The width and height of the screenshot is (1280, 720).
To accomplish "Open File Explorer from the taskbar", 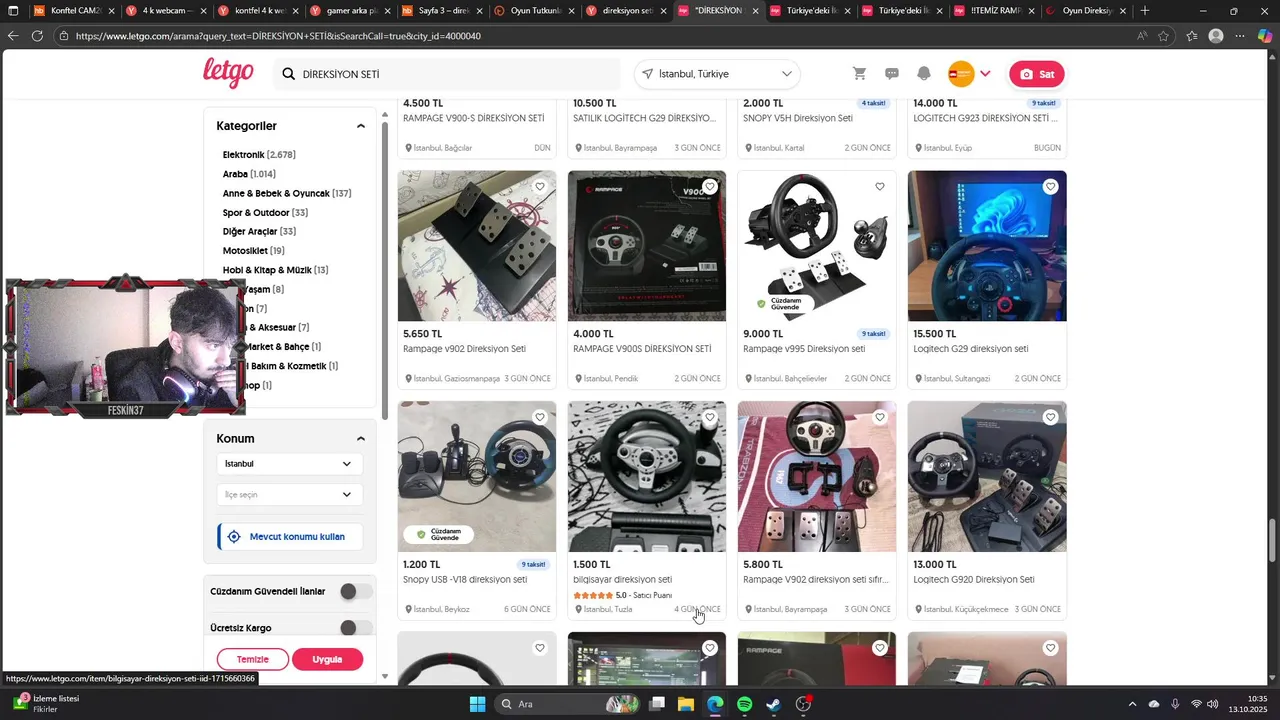I will 686,704.
